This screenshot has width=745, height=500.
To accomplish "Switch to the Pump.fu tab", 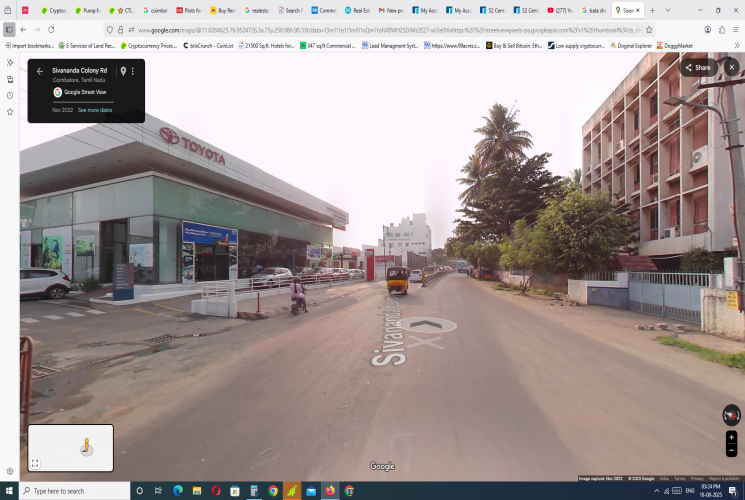I will point(88,10).
